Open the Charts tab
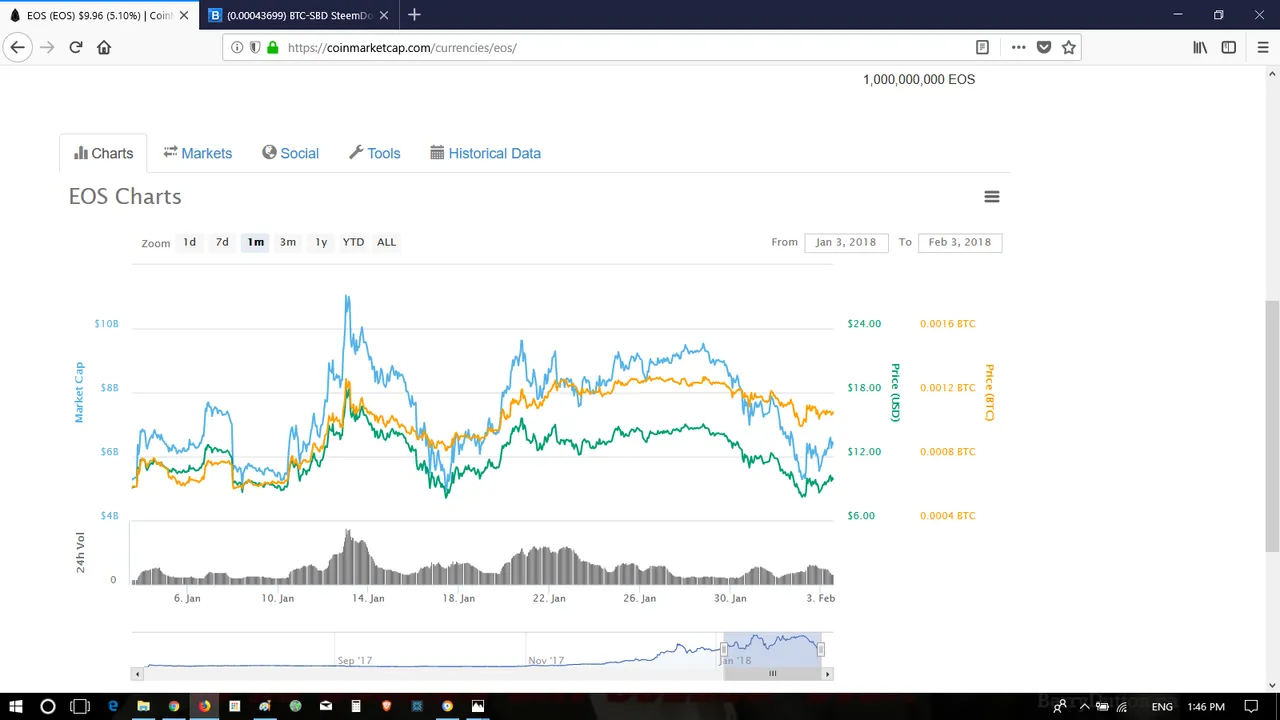Image resolution: width=1280 pixels, height=720 pixels. click(103, 153)
